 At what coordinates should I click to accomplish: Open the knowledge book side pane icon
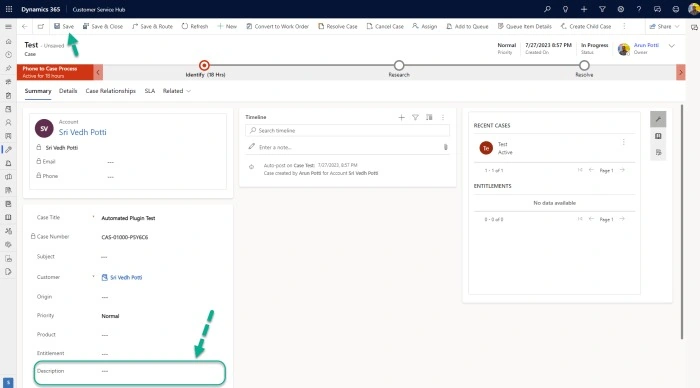tap(658, 136)
